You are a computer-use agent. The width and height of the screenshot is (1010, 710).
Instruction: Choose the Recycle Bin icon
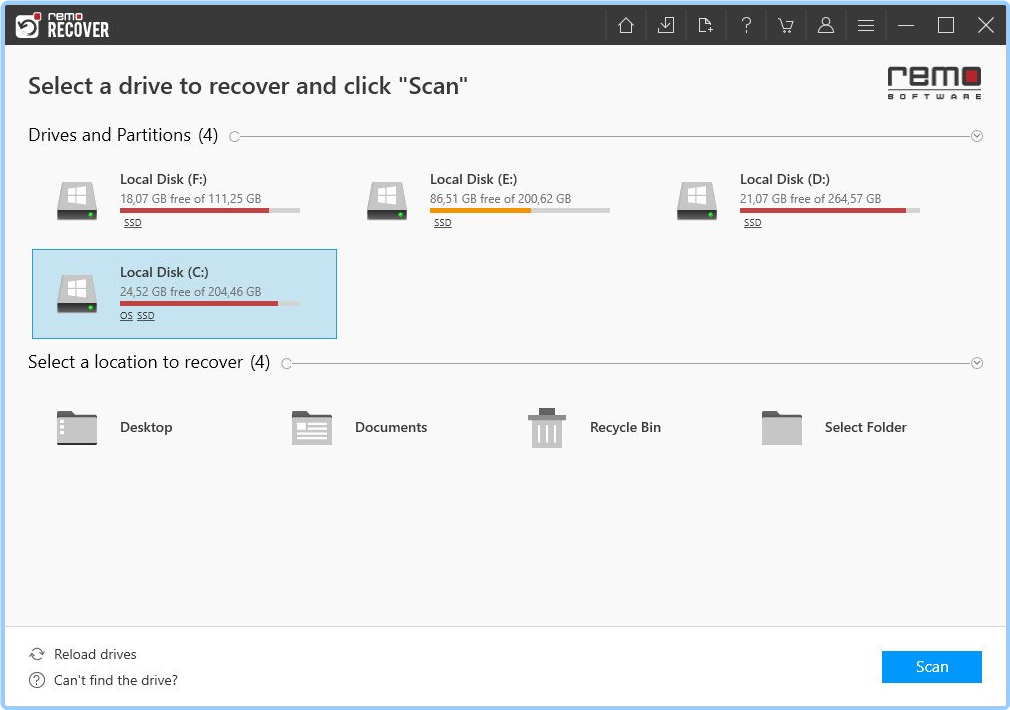pyautogui.click(x=547, y=428)
